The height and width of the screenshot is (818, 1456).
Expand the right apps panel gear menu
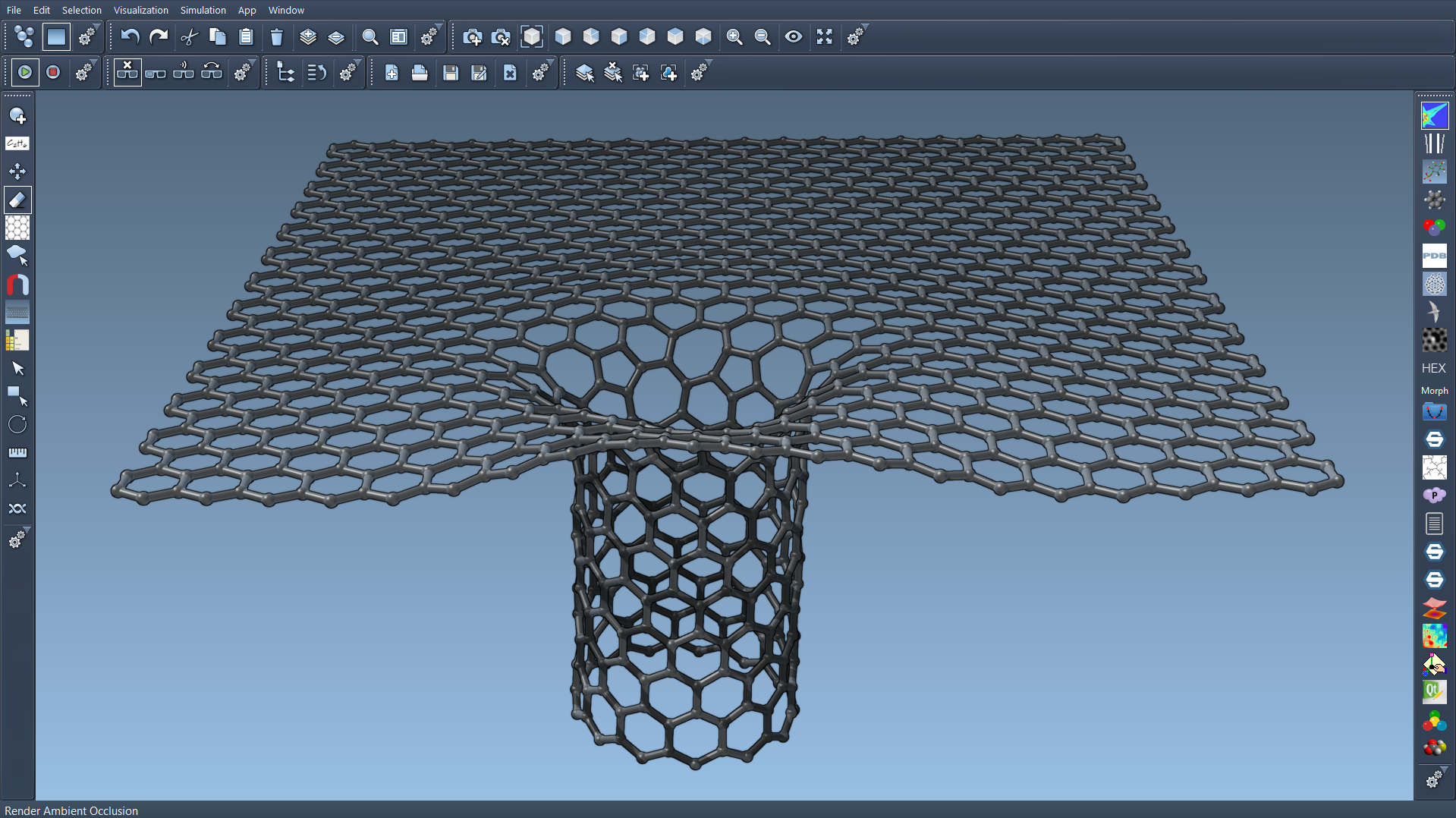[1433, 779]
